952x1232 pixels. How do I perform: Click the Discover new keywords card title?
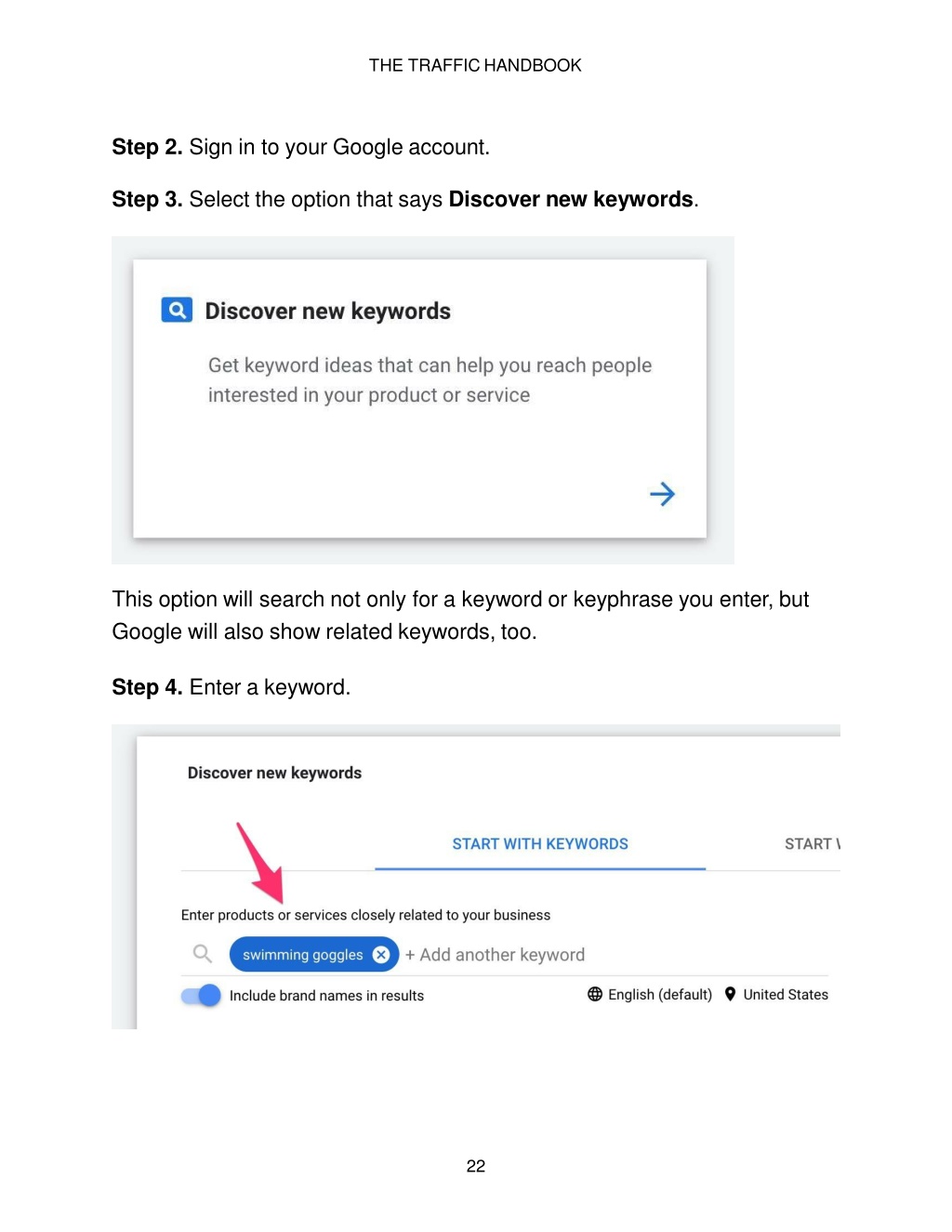pos(328,311)
